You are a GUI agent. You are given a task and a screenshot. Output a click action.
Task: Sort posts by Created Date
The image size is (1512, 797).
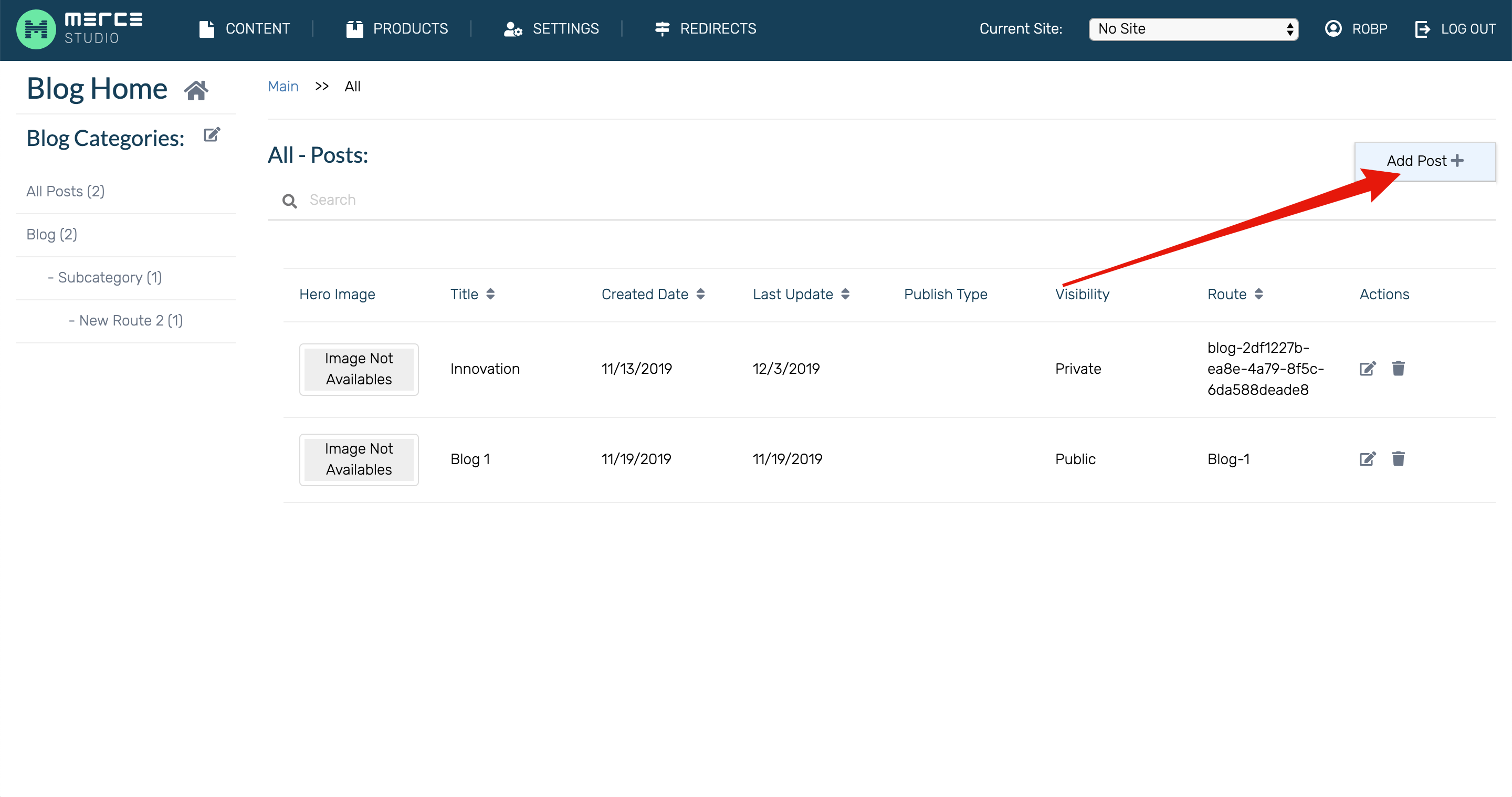[x=700, y=294]
